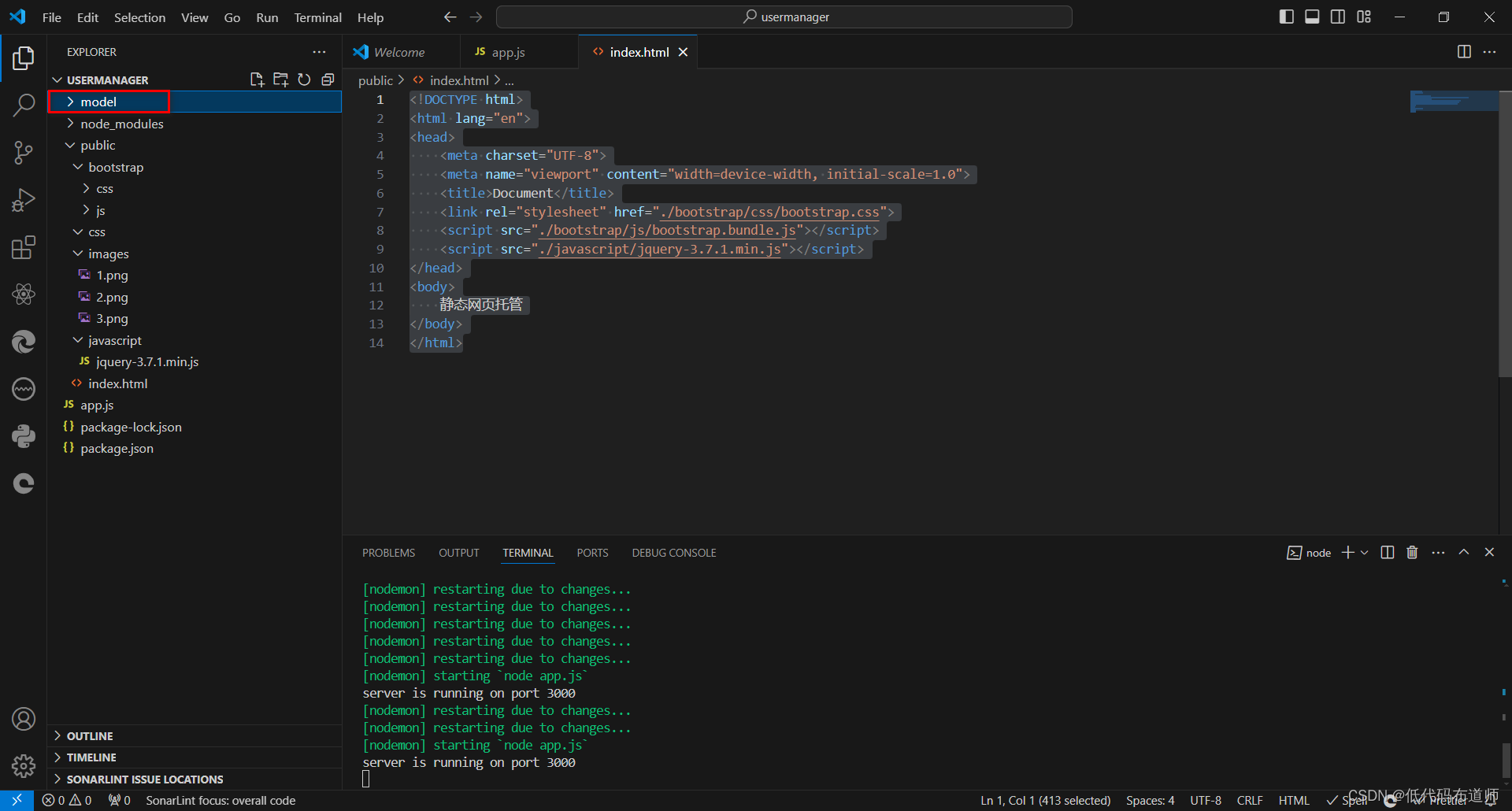Switch to the DEBUG CONSOLE tab
Screen dimensions: 1512x811
pos(674,553)
